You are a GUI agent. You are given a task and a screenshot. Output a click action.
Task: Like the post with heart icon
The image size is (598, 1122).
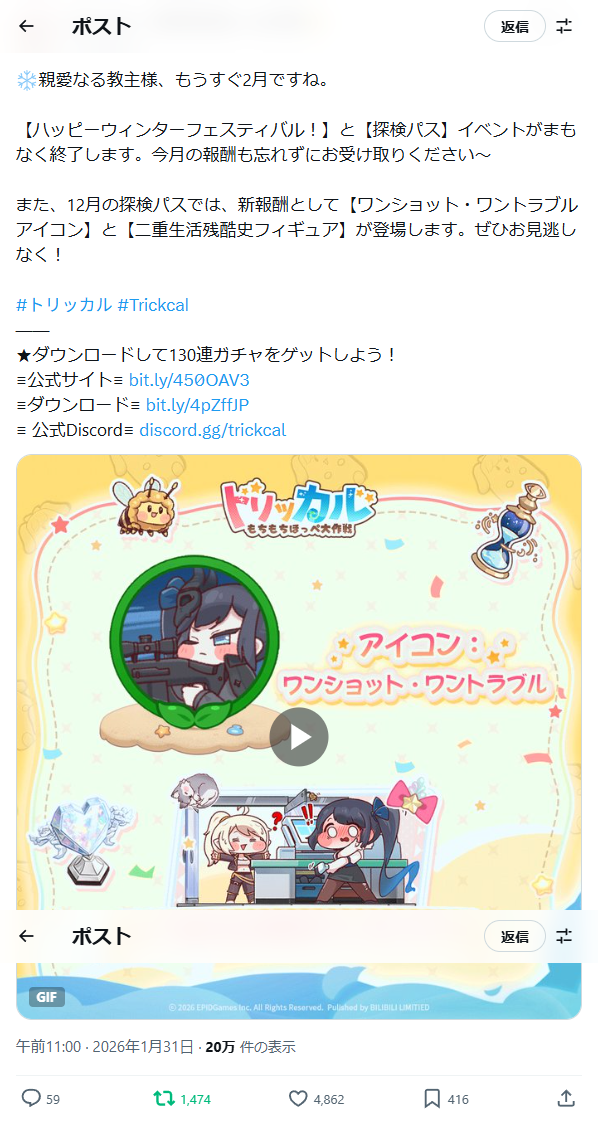click(x=317, y=1099)
